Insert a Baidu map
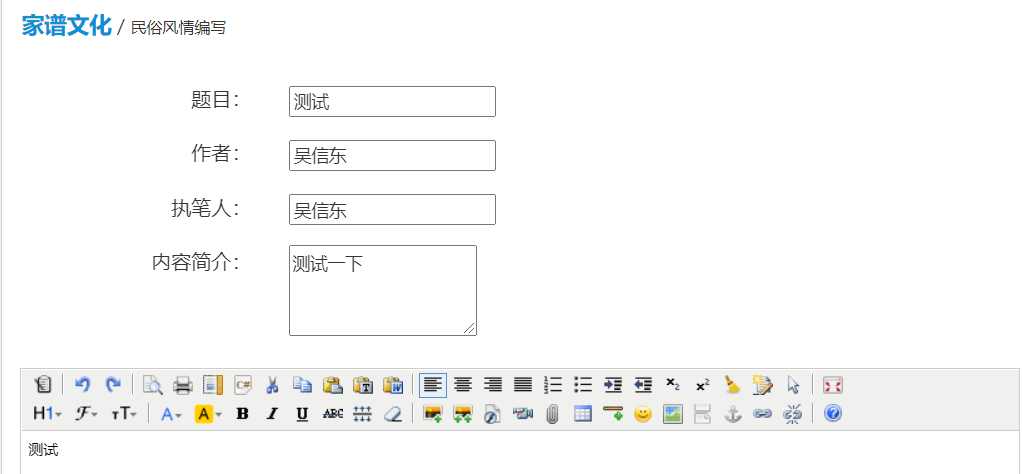 pos(673,413)
